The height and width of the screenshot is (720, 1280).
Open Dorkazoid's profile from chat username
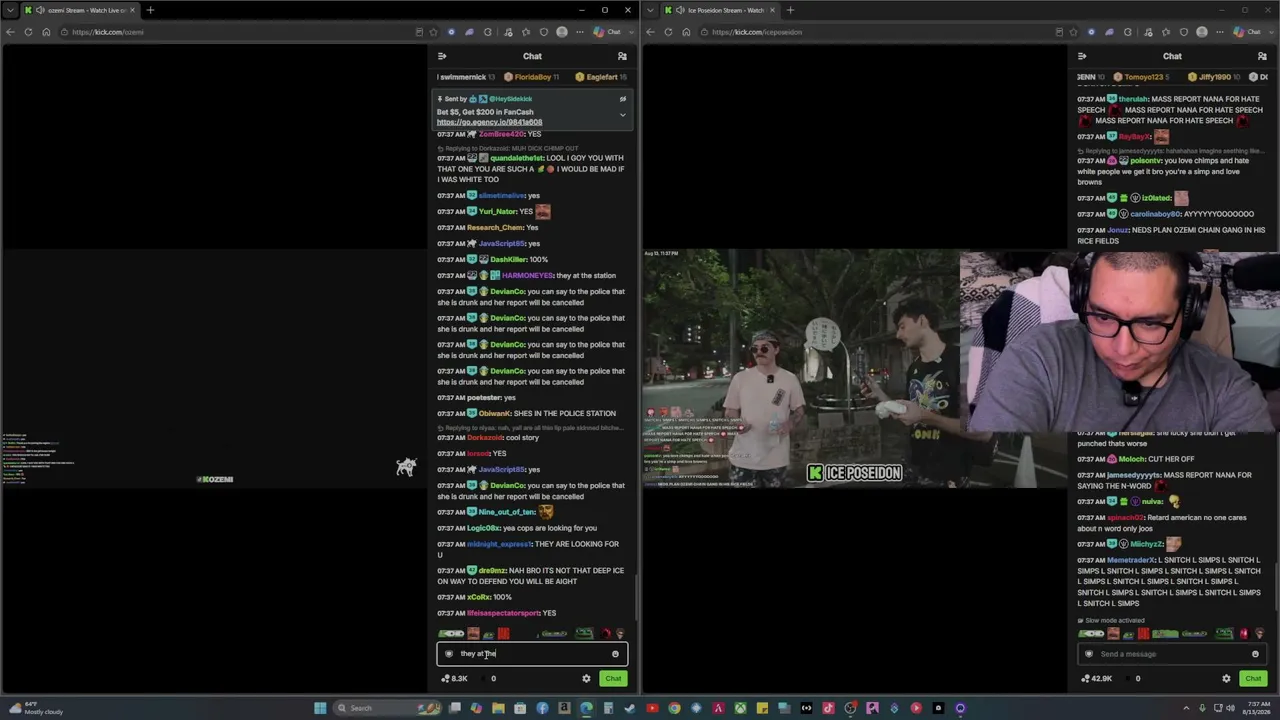[x=486, y=438]
